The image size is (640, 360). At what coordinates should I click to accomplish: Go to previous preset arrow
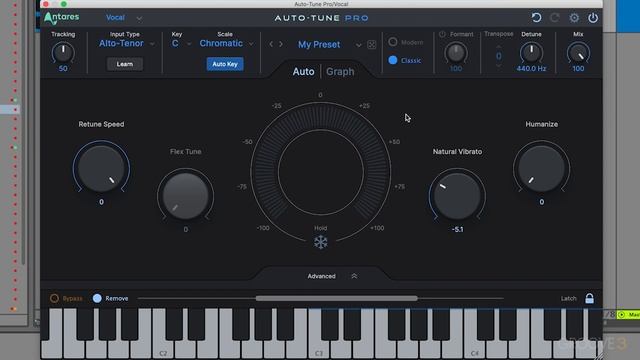point(271,44)
